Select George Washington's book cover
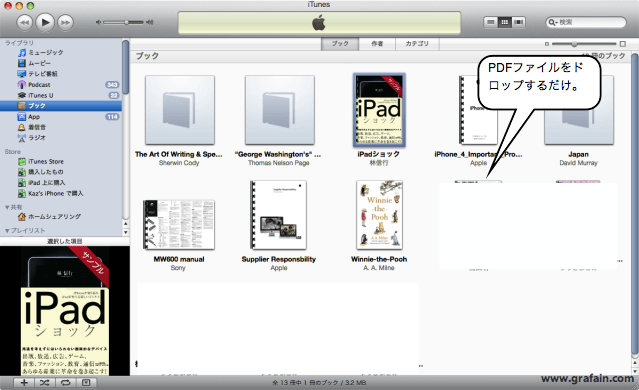Image resolution: width=639 pixels, height=390 pixels. (x=280, y=110)
